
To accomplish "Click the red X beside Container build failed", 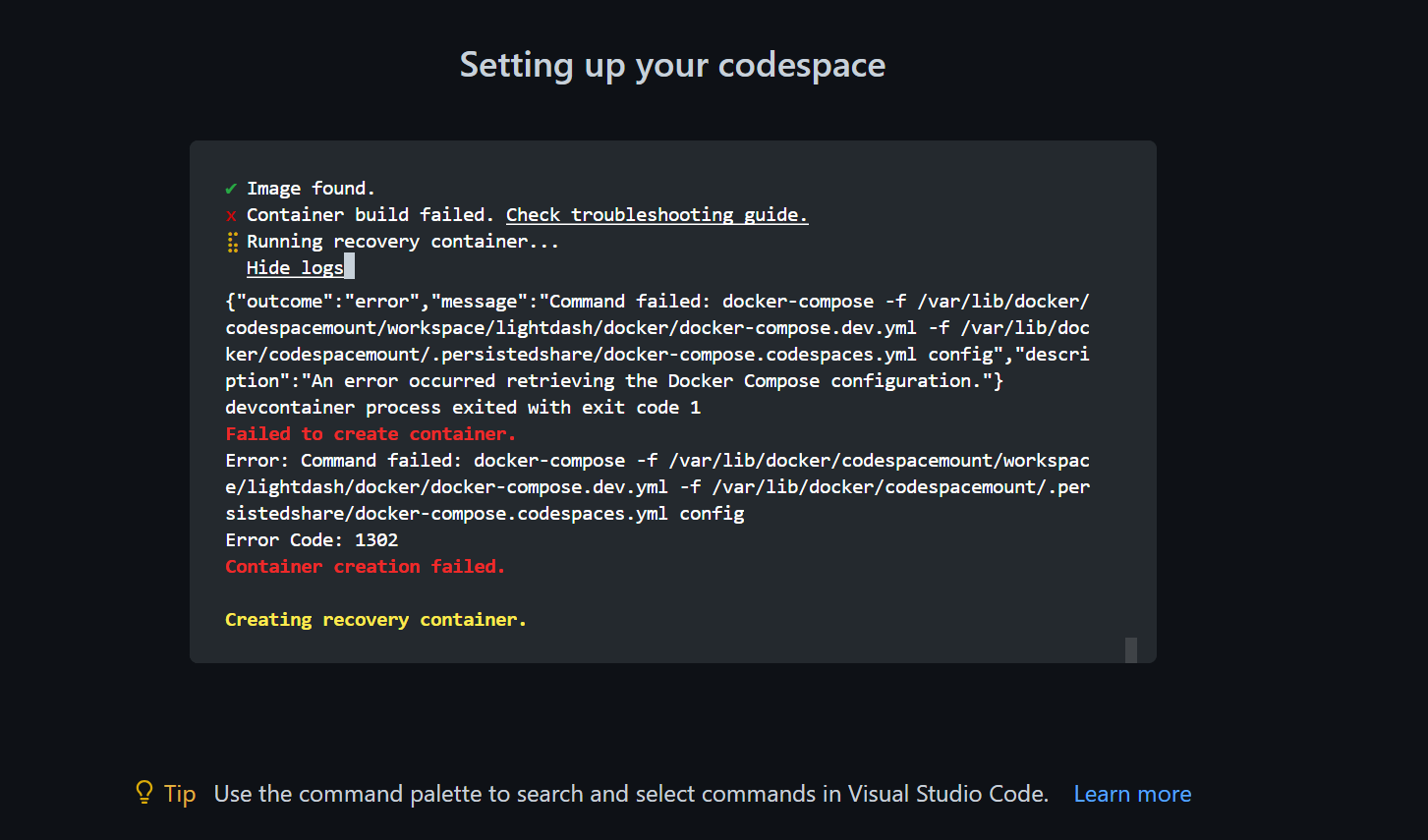I will pos(231,214).
